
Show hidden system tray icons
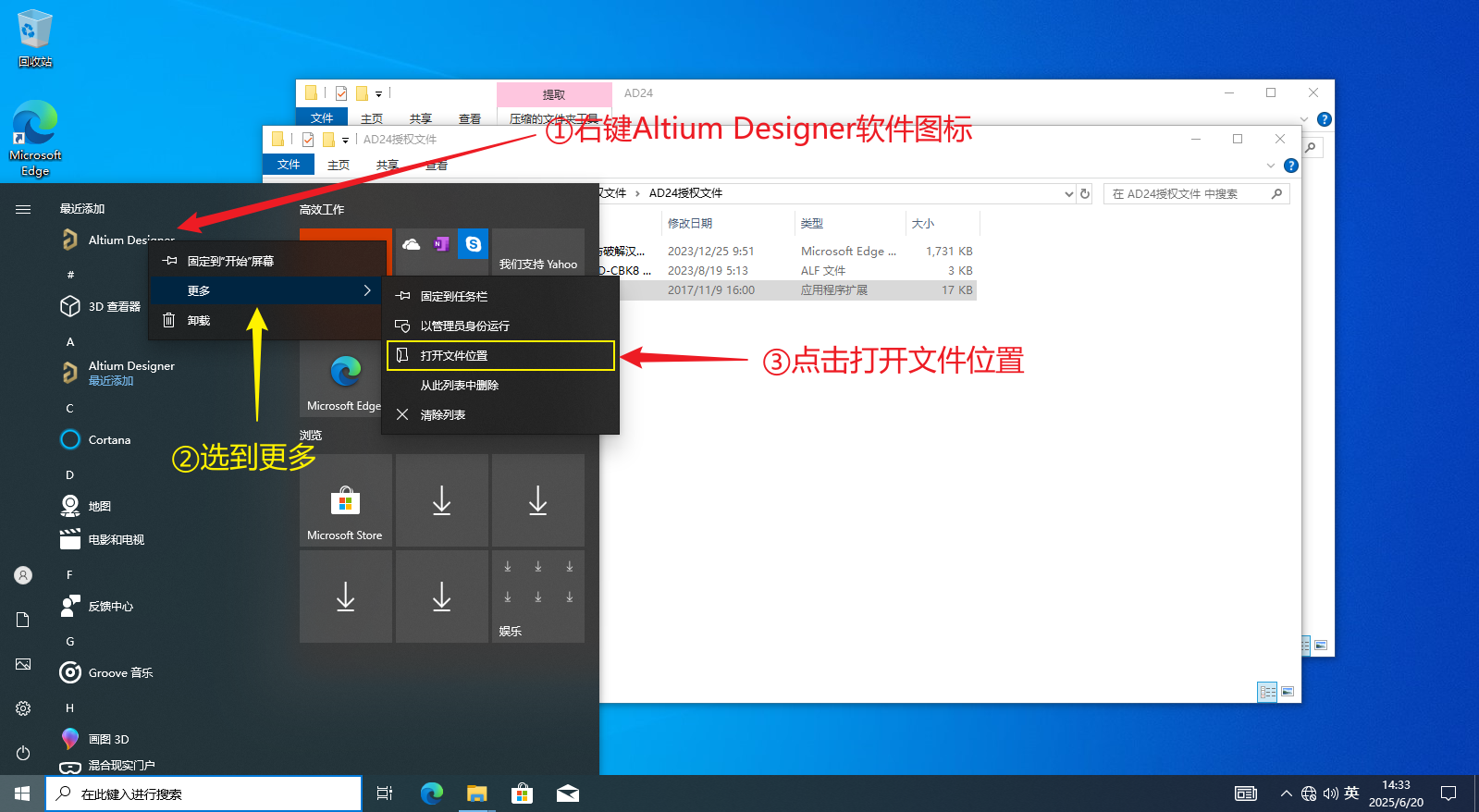click(1286, 794)
